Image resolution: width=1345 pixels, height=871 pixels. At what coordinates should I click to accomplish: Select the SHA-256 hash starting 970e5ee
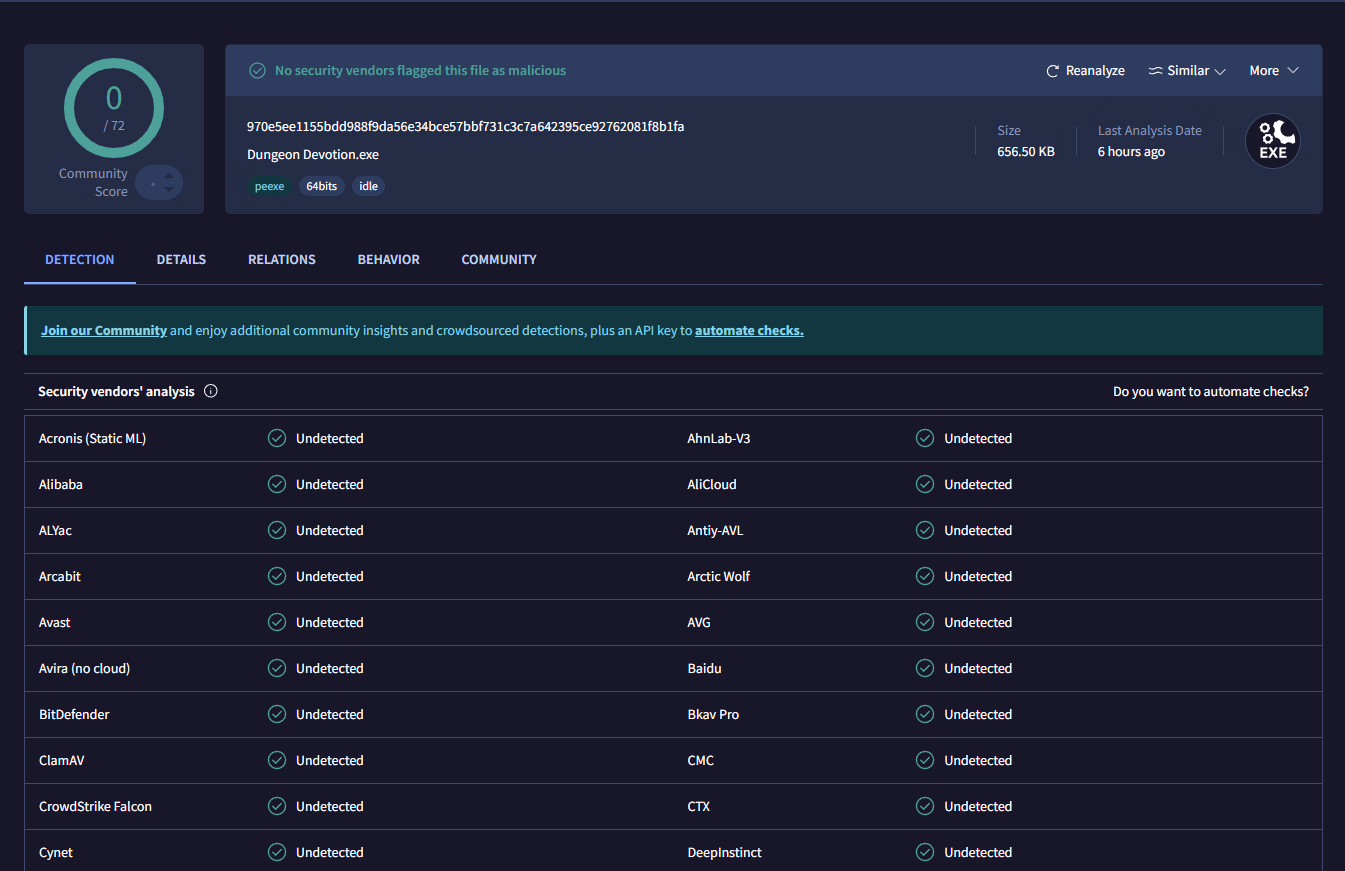pyautogui.click(x=466, y=126)
